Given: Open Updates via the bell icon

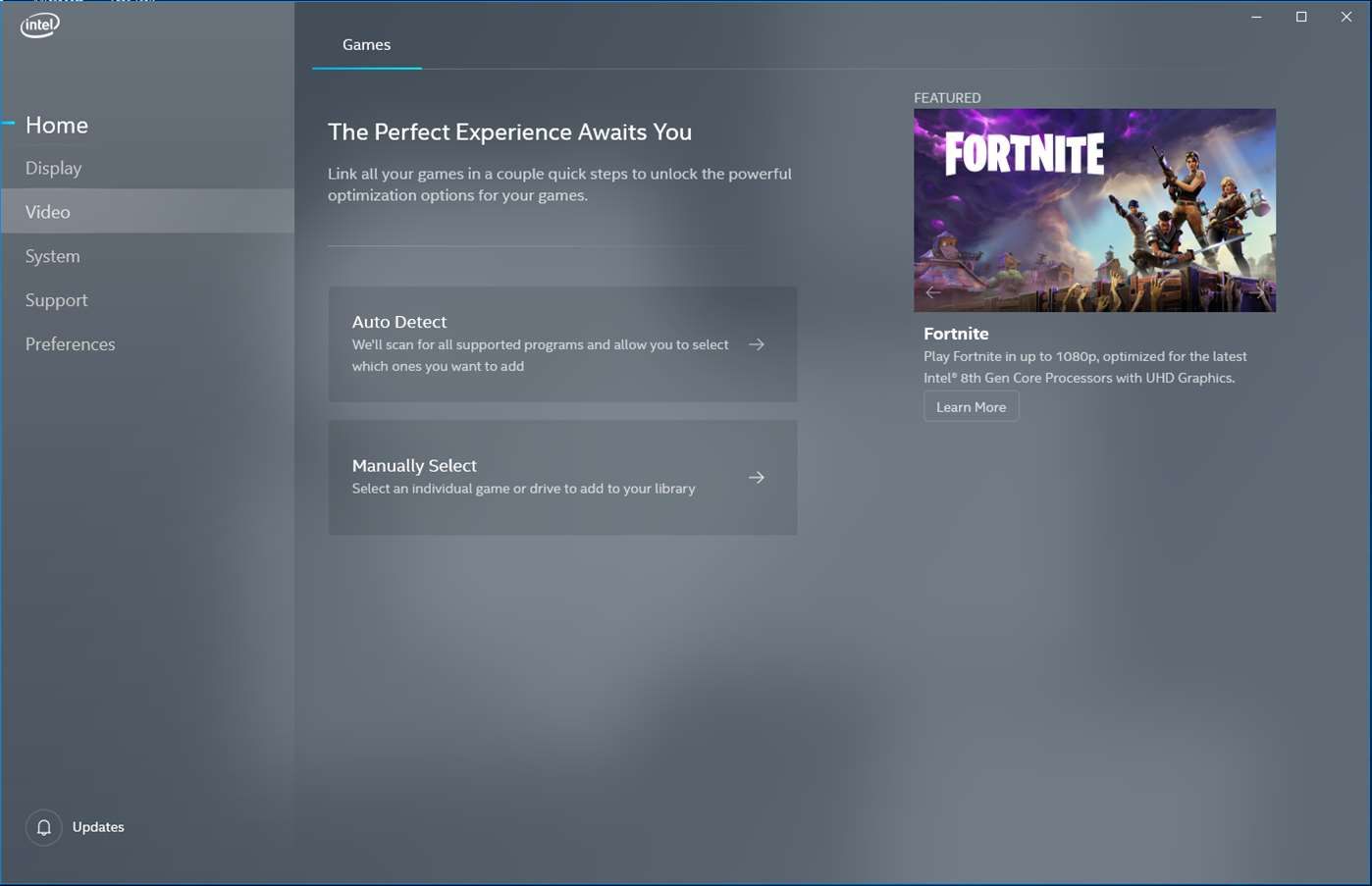Looking at the screenshot, I should click(x=43, y=827).
